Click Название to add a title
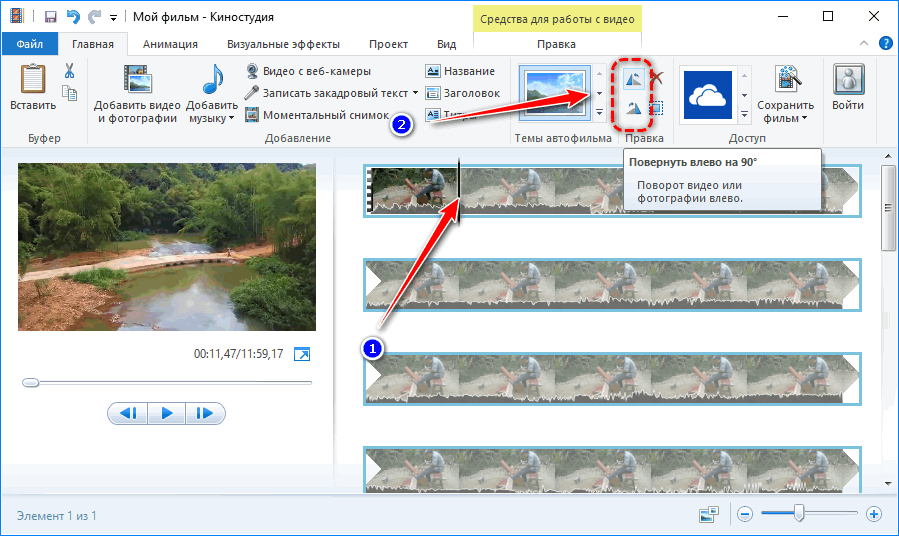Screen dimensions: 899x536 (460, 71)
